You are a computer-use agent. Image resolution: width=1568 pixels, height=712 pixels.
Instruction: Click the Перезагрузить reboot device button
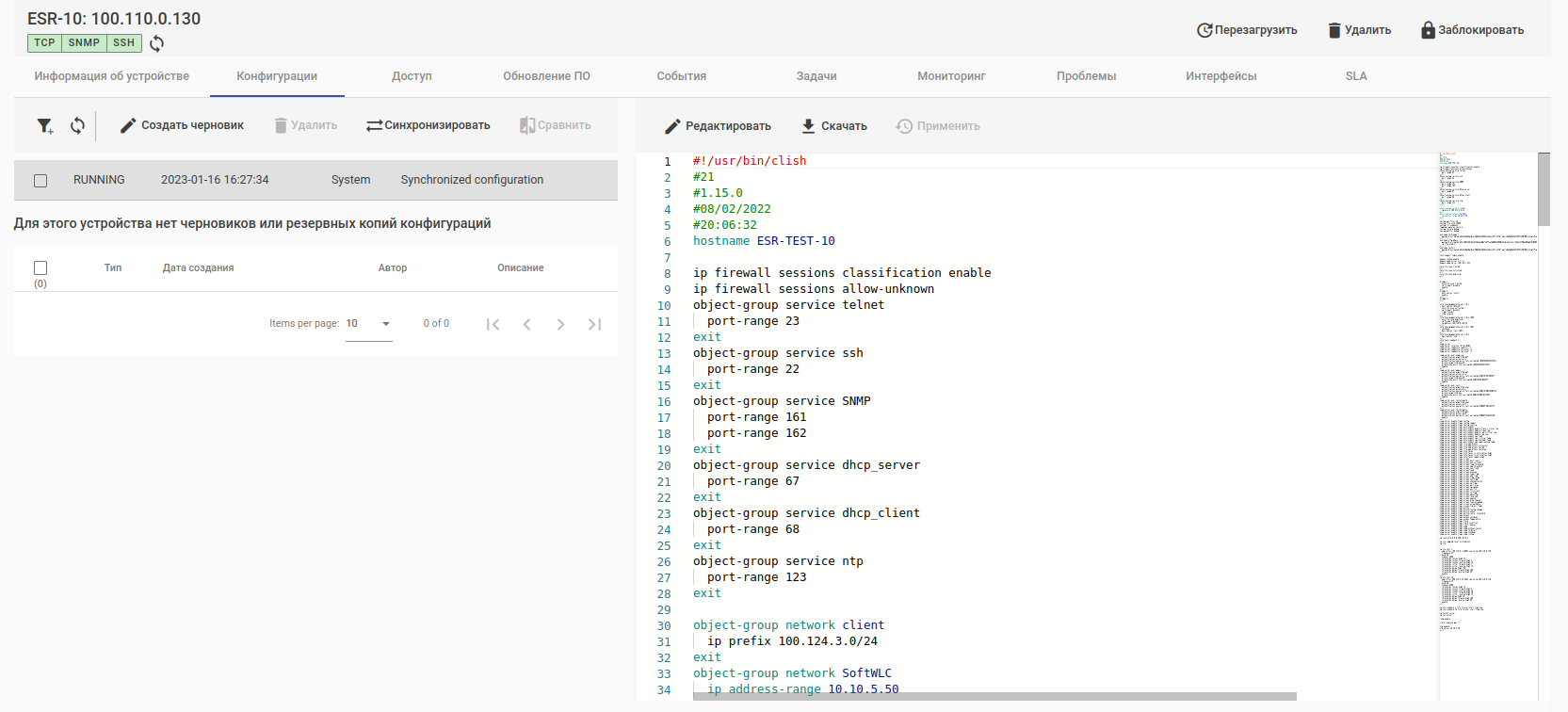(x=1247, y=30)
